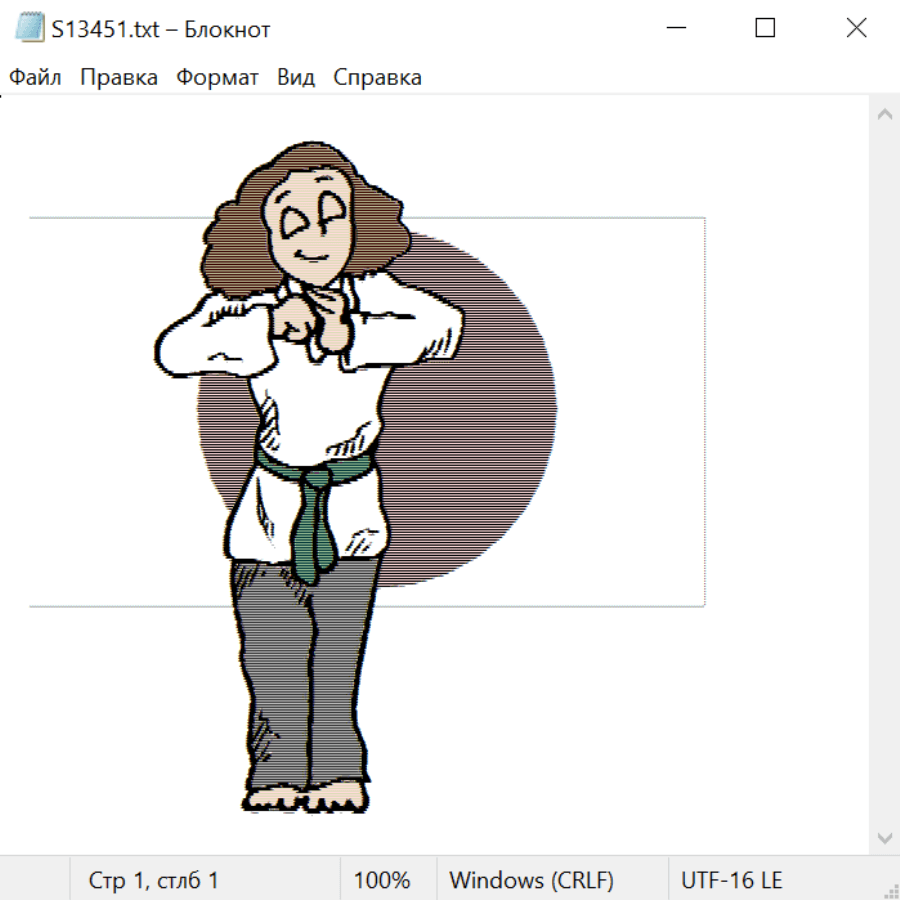Screen dimensions: 900x900
Task: Open the Правка menu
Action: (x=119, y=78)
